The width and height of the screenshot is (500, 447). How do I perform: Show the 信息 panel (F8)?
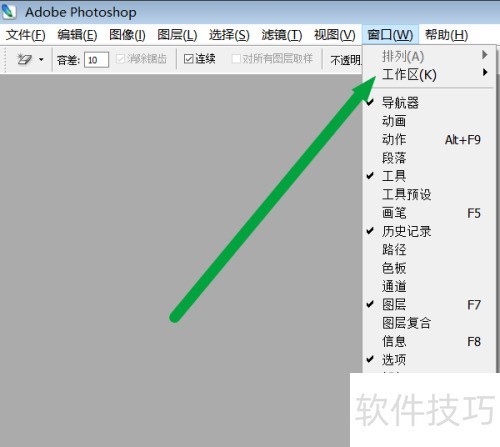pyautogui.click(x=428, y=341)
